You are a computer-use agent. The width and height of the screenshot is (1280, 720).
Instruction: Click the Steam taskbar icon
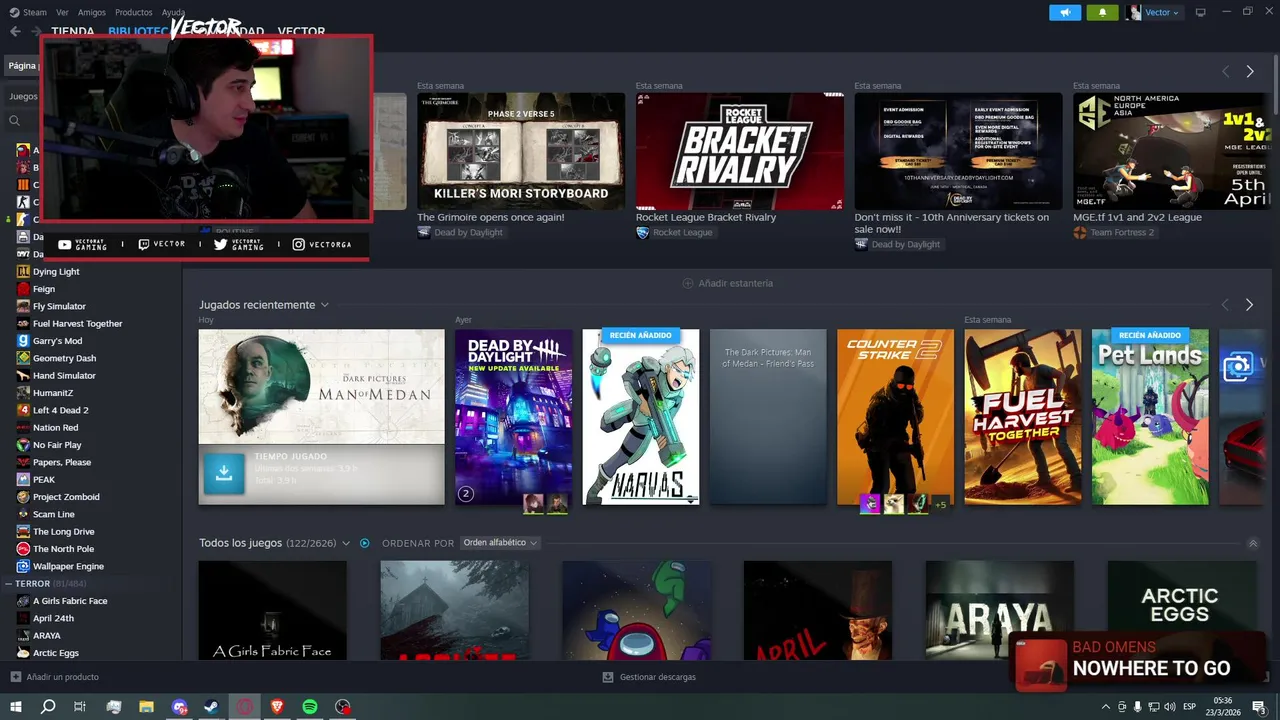click(x=212, y=707)
